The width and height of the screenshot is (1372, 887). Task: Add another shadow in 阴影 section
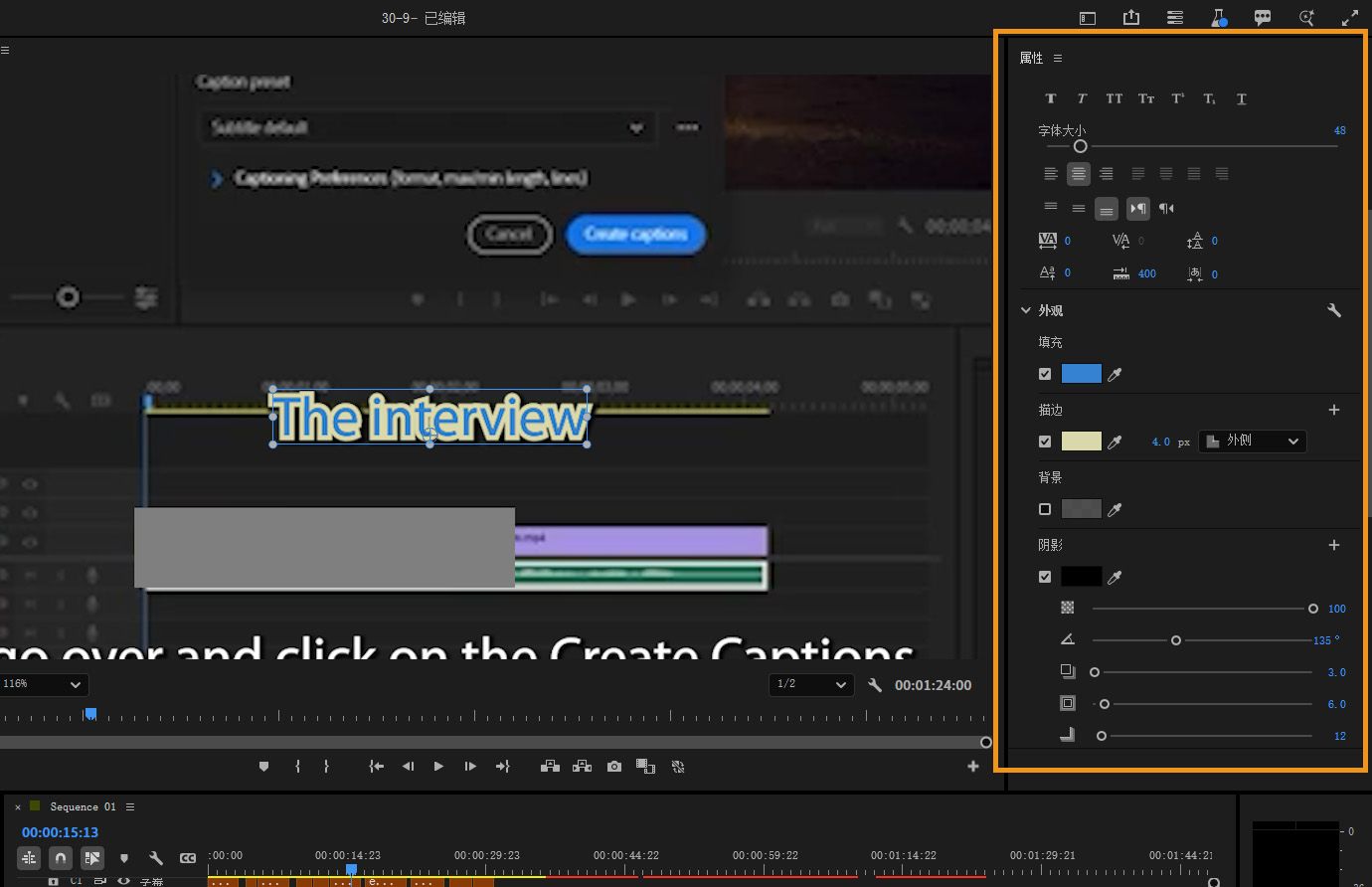pos(1334,545)
